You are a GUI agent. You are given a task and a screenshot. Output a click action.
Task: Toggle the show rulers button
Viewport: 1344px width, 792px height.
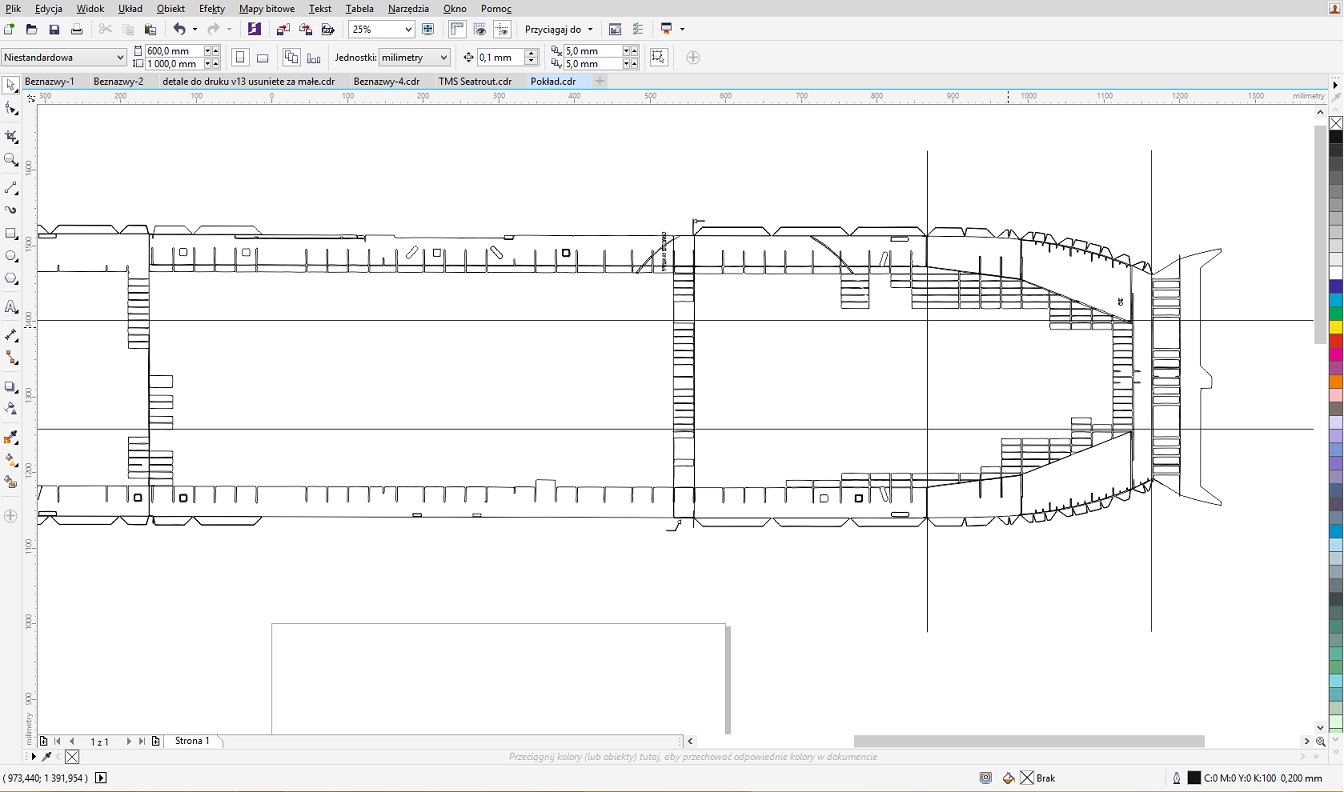point(456,30)
